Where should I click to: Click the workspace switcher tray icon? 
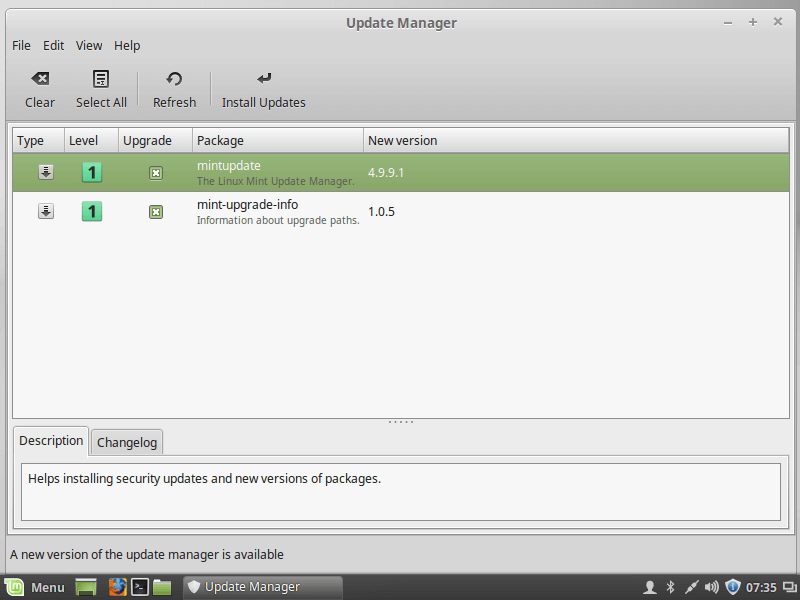pyautogui.click(x=789, y=588)
